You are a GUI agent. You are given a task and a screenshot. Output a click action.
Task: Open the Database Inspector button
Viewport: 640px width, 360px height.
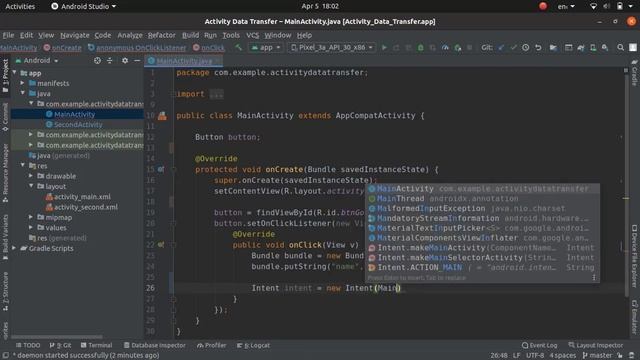[154, 345]
